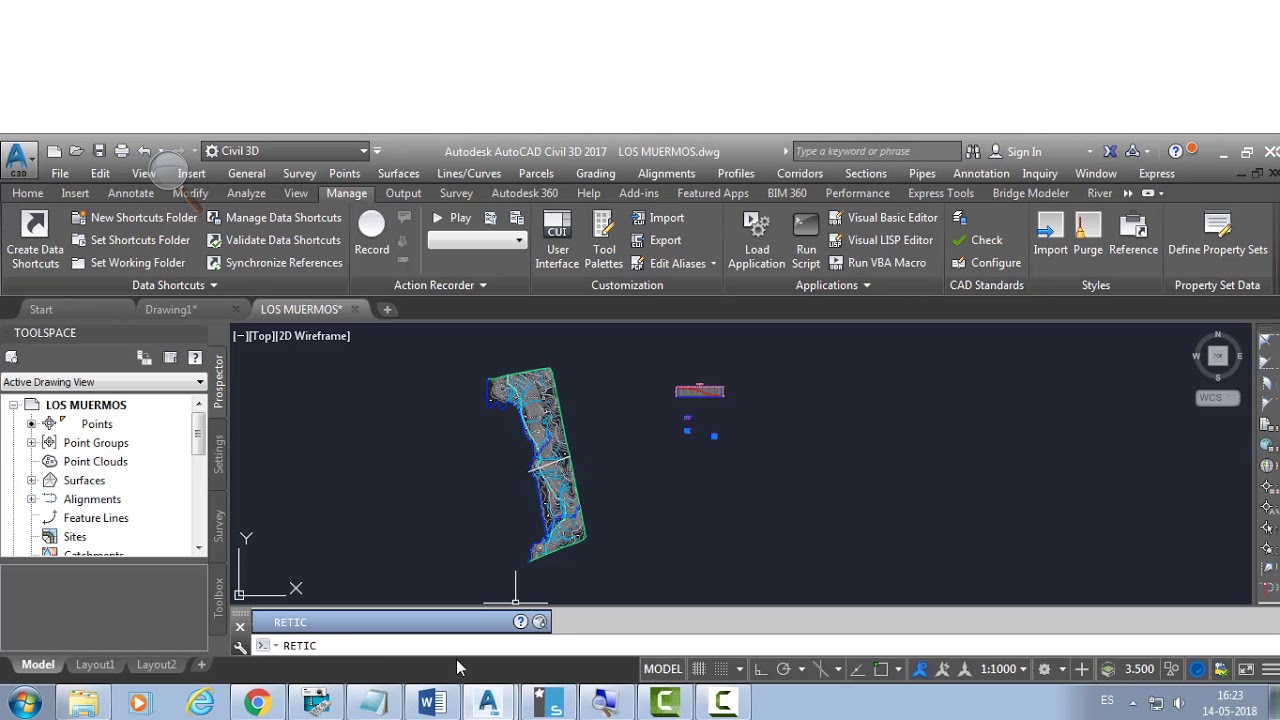Switch to the Annotate ribbon tab

131,193
